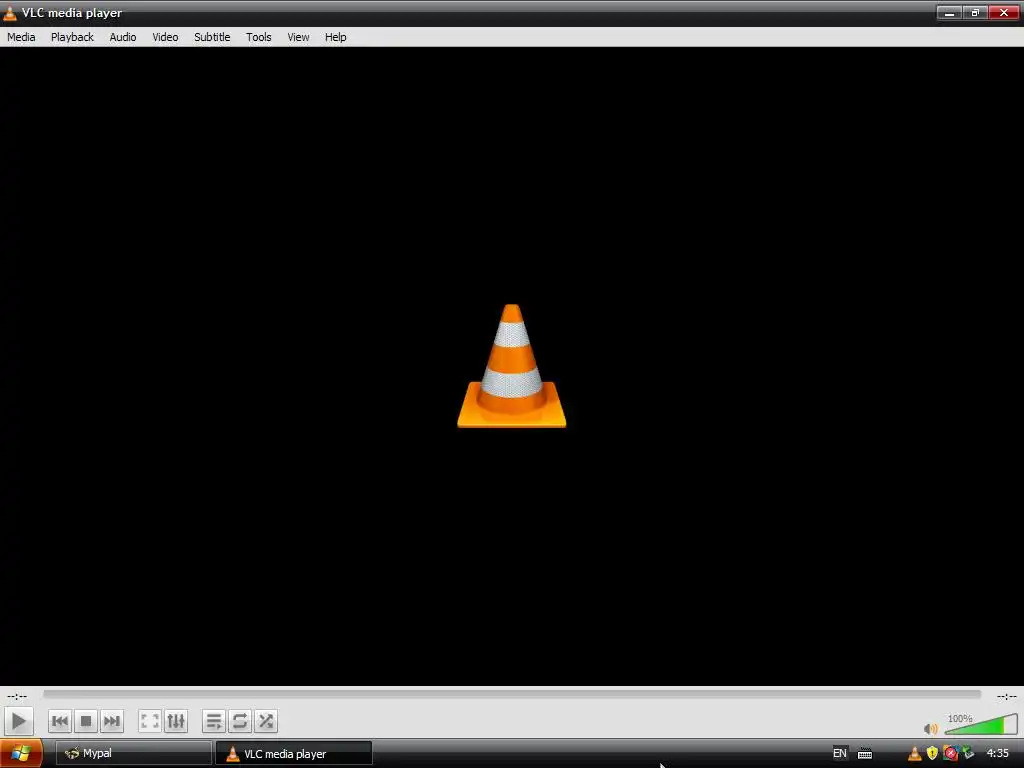Open the Audio menu
1024x768 pixels.
123,37
